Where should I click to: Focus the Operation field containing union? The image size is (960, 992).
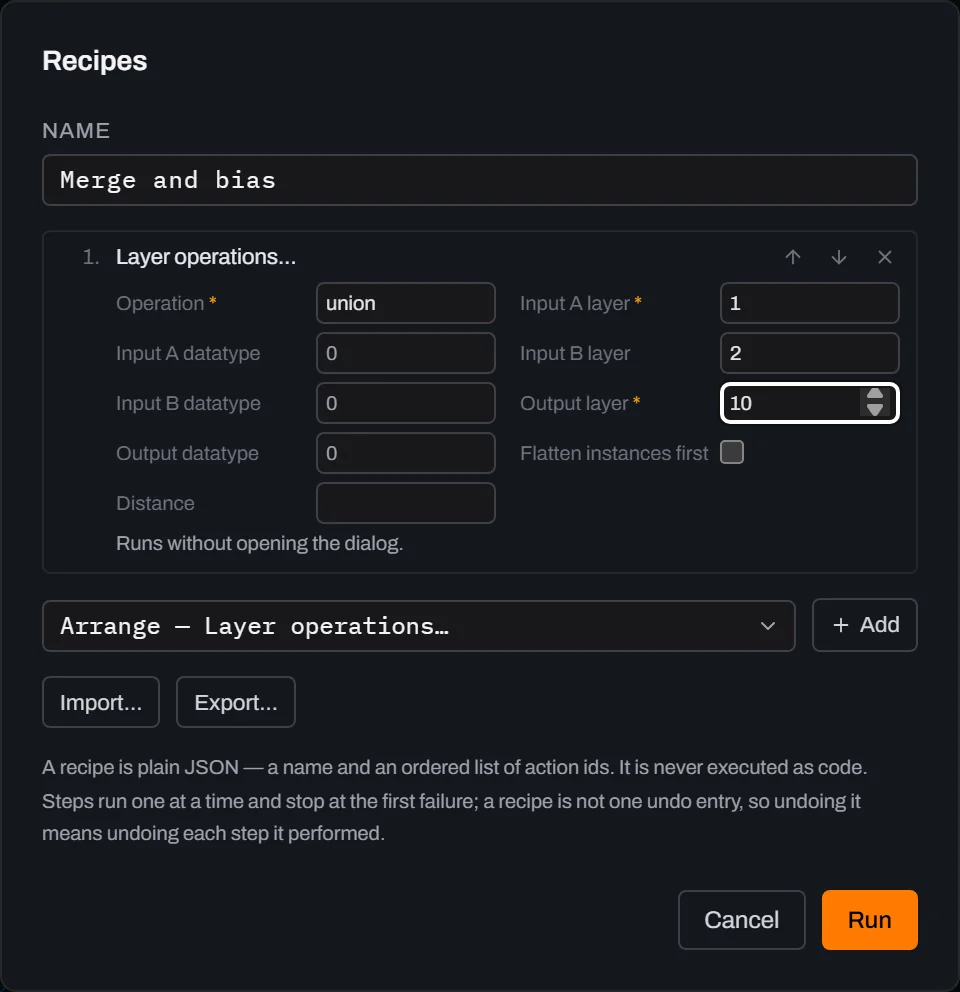(406, 303)
